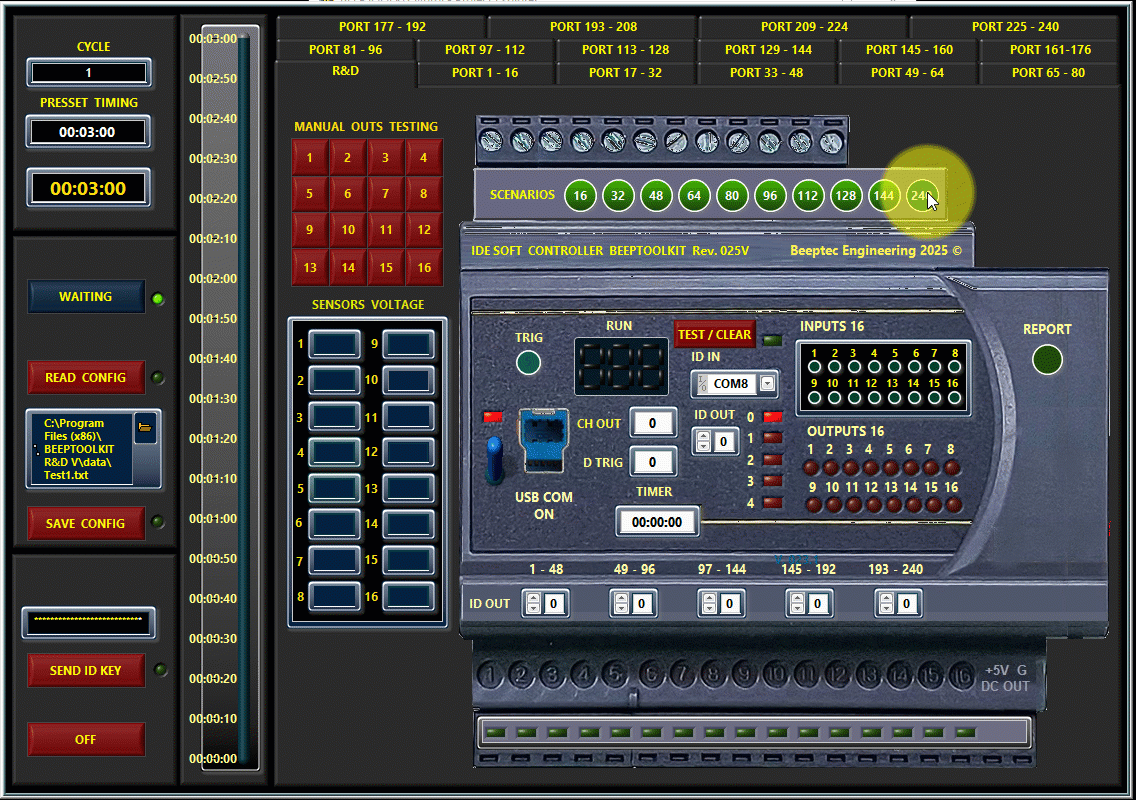Click sensor voltage 16 display box
Screen dimensions: 1136x800
tap(409, 596)
